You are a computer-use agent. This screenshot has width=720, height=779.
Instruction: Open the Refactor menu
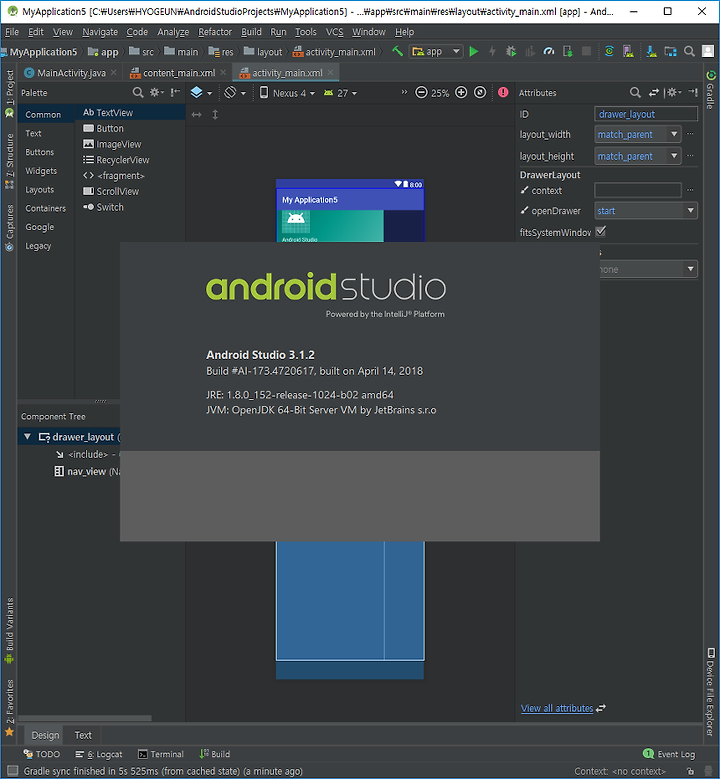215,32
